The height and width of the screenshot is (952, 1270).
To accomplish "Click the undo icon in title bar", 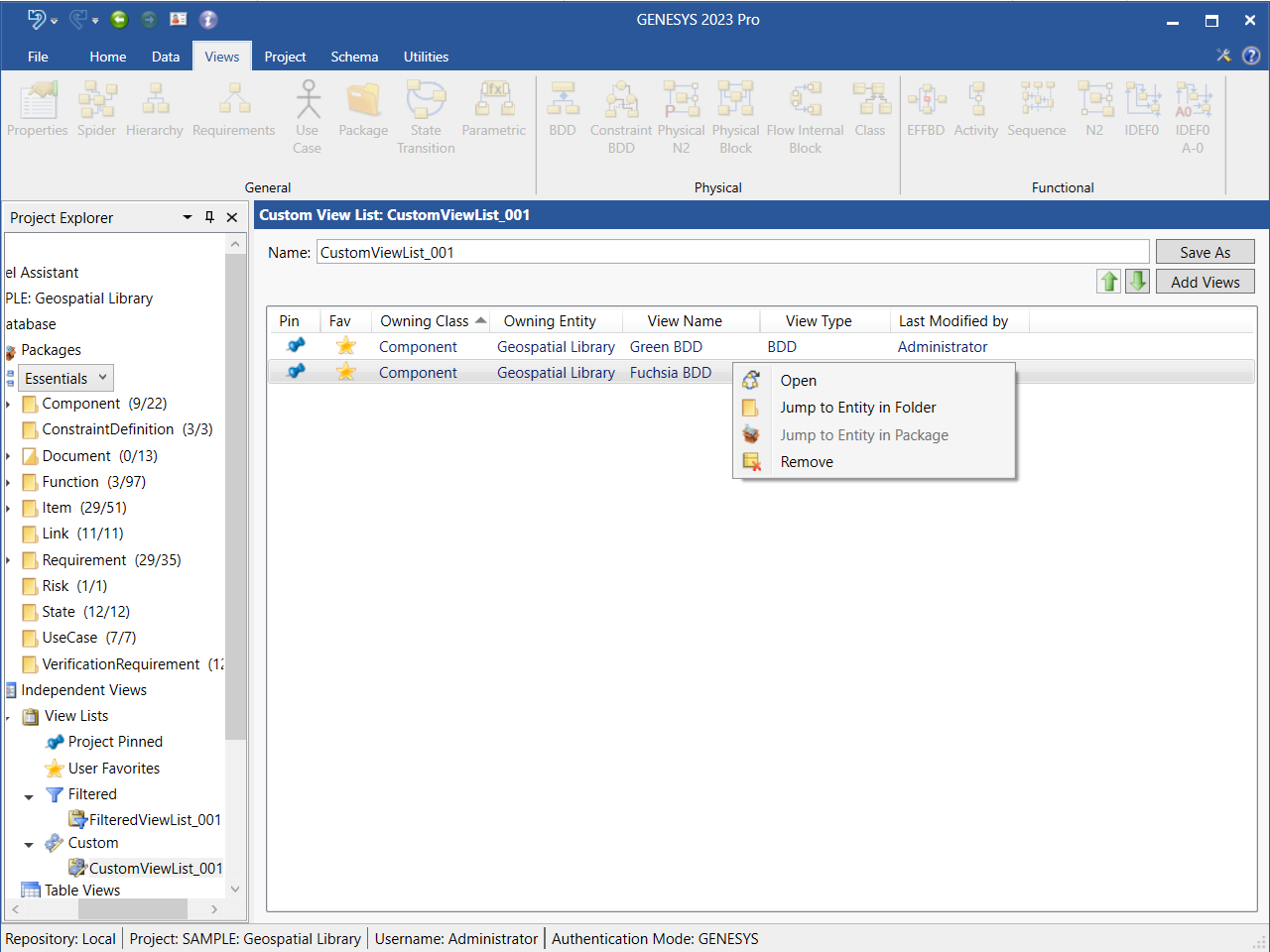I will pos(37,19).
